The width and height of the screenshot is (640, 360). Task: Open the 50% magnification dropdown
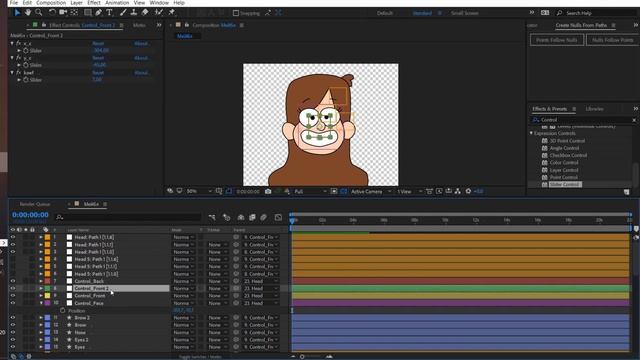[x=199, y=191]
